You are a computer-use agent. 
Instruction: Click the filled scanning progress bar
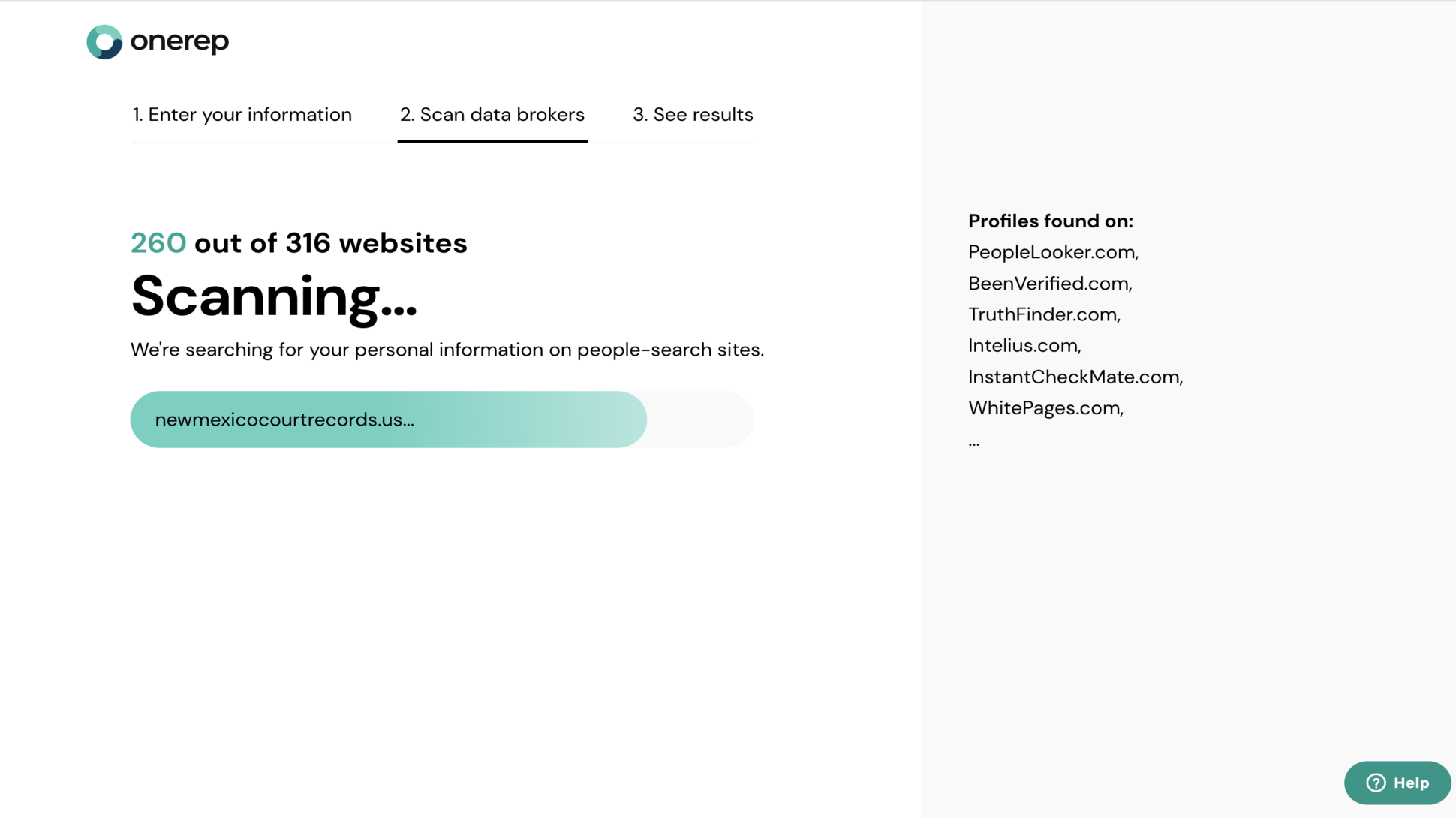[x=389, y=420]
